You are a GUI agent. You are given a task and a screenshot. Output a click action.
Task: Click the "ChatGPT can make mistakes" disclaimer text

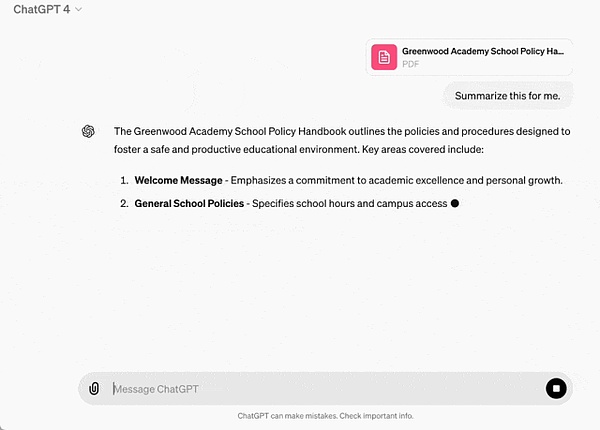click(x=325, y=415)
